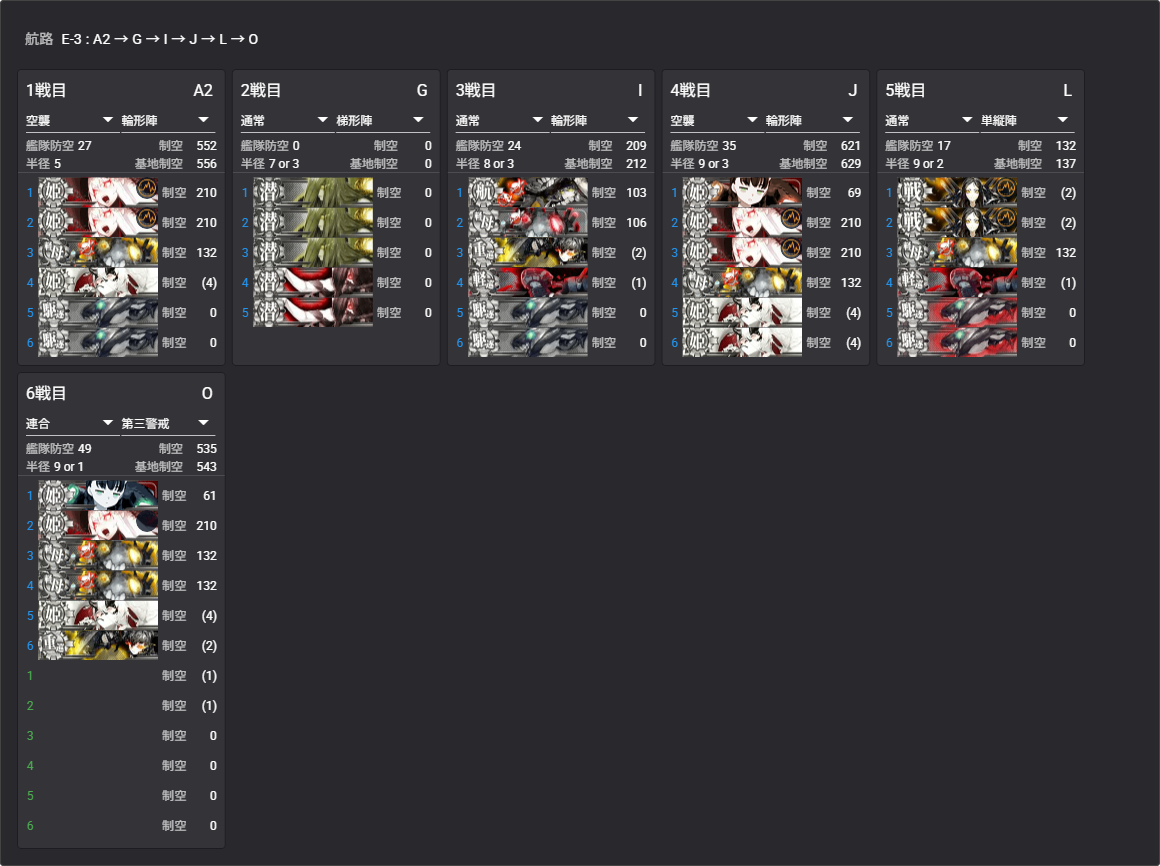The width and height of the screenshot is (1160, 866).
Task: Open the 第三警戒 formation dropdown in 6戦目
Action: pos(168,424)
